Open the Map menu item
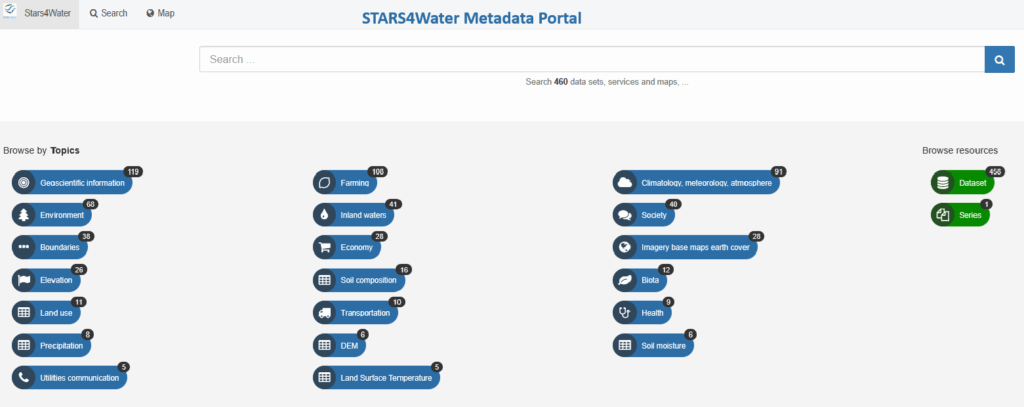Screen dimensions: 1024x407 [x=160, y=14]
